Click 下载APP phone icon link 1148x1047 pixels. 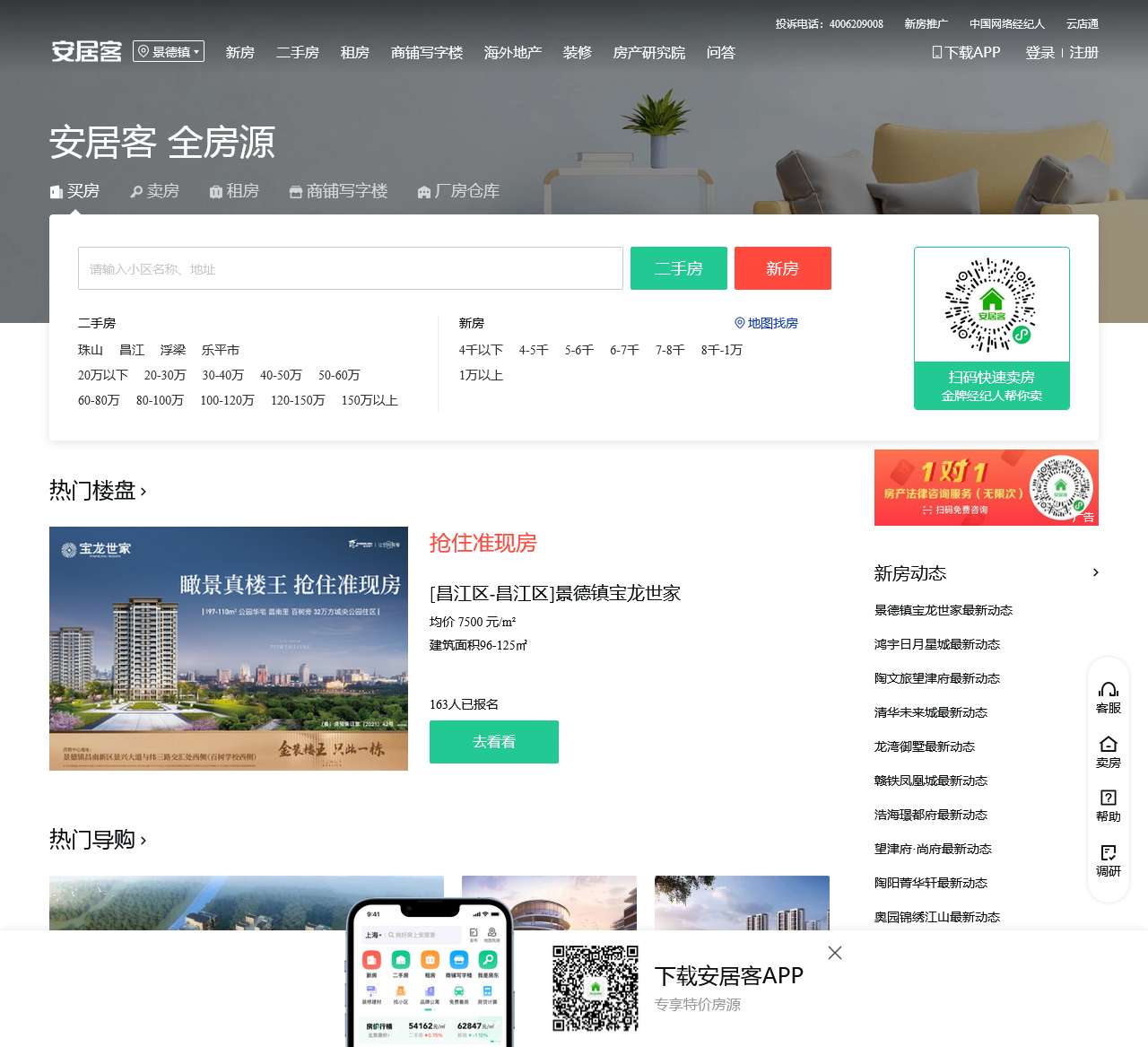pos(966,53)
